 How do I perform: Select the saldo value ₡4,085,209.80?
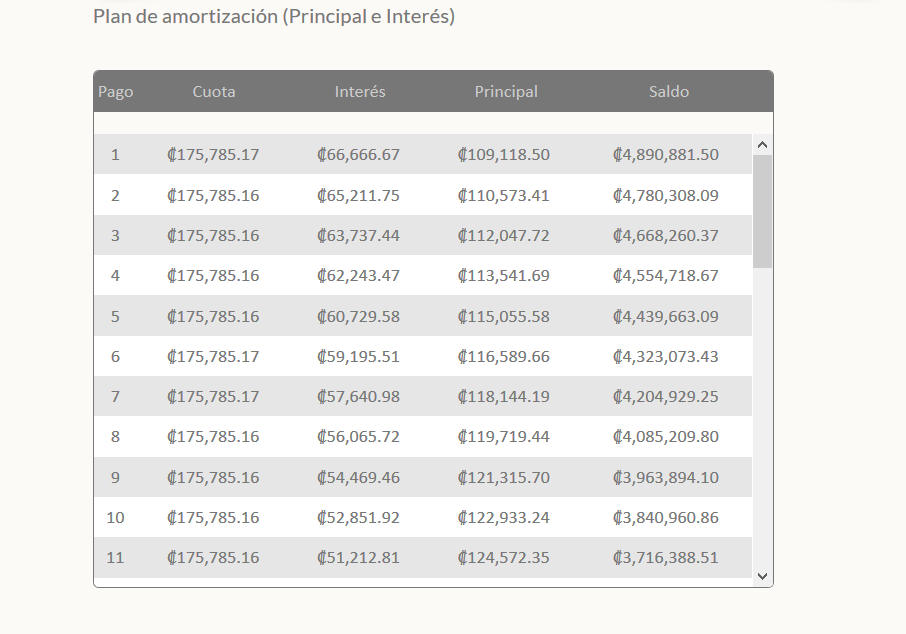click(666, 437)
